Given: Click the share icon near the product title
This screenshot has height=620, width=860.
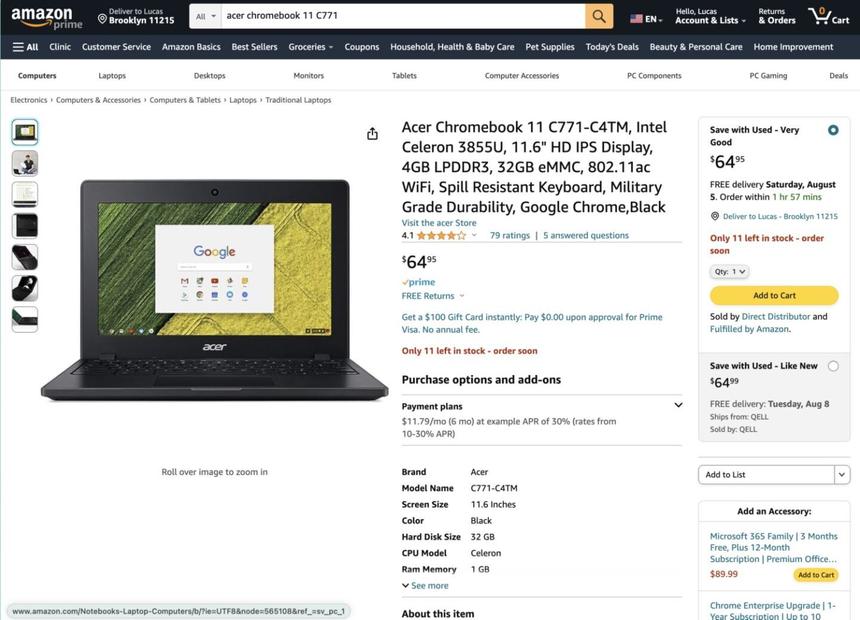Looking at the screenshot, I should click(x=372, y=132).
